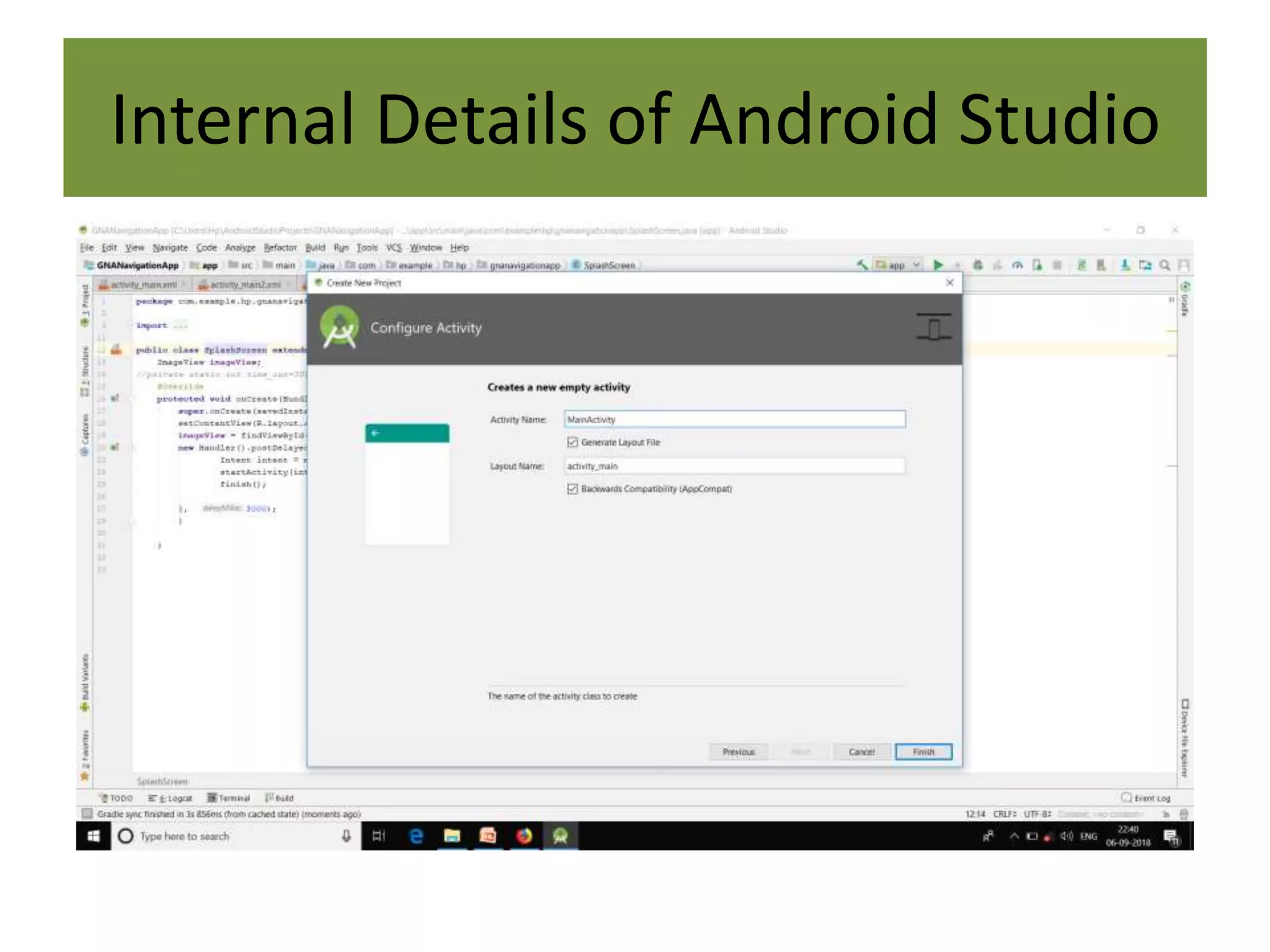Open the VCS menu

(x=394, y=247)
